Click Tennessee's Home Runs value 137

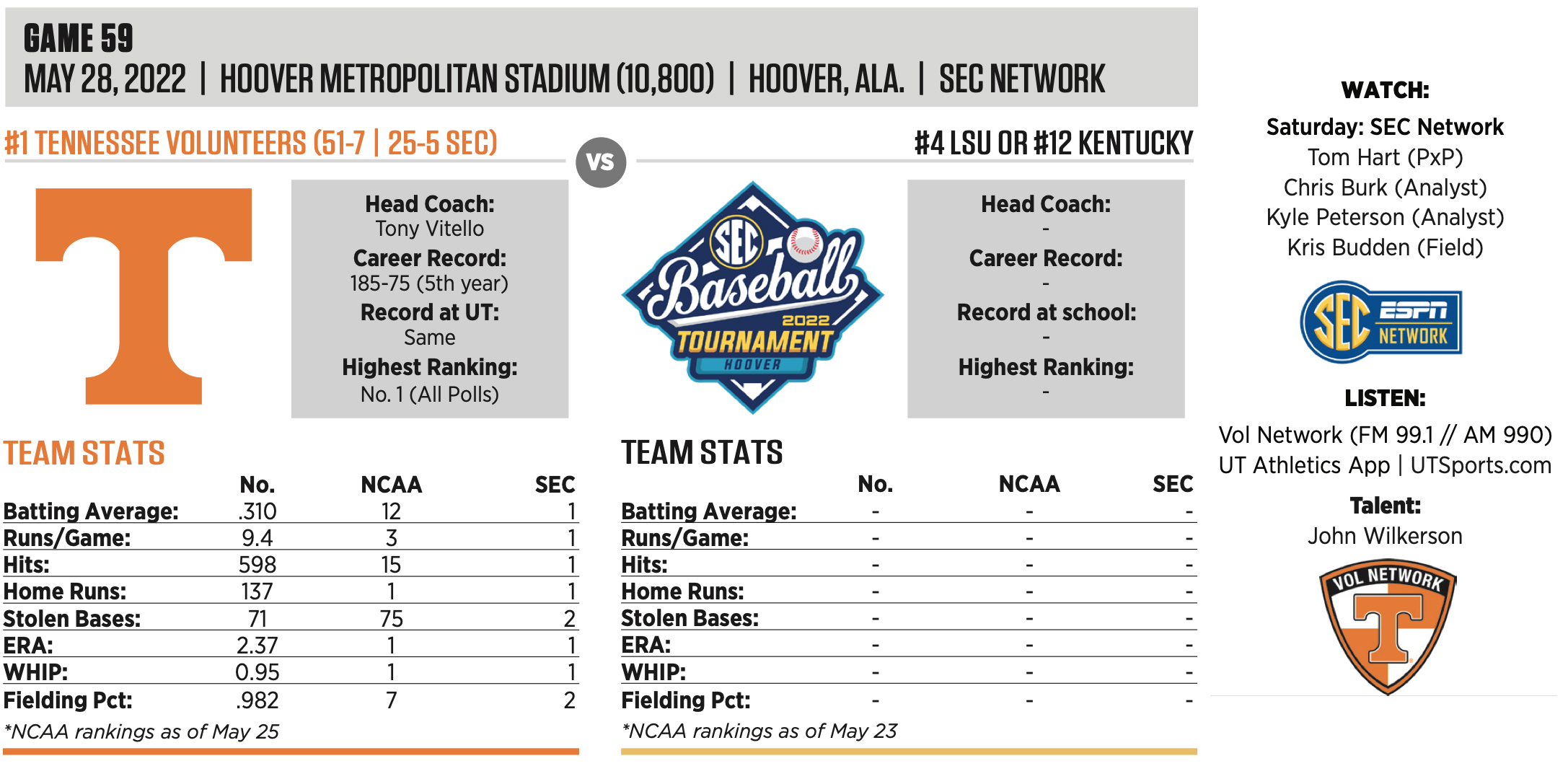point(257,591)
